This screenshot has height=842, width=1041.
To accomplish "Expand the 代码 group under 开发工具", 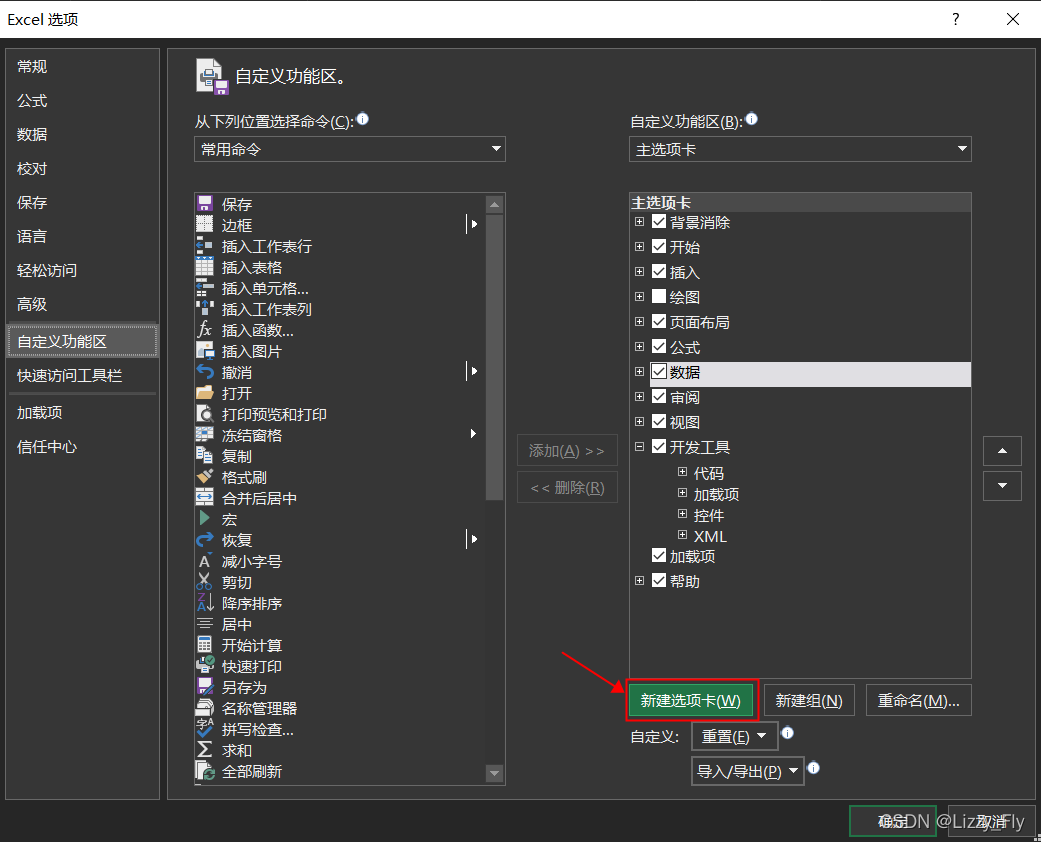I will coord(681,472).
